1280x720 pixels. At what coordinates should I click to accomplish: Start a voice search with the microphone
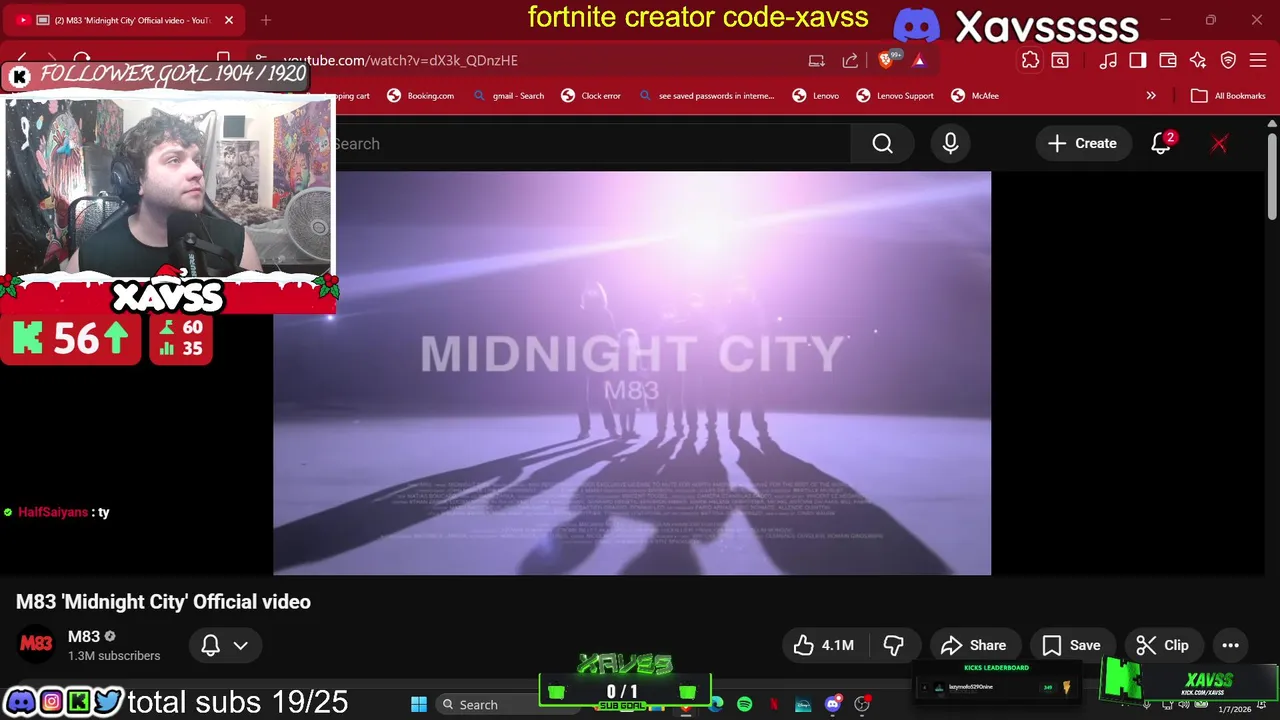[950, 144]
